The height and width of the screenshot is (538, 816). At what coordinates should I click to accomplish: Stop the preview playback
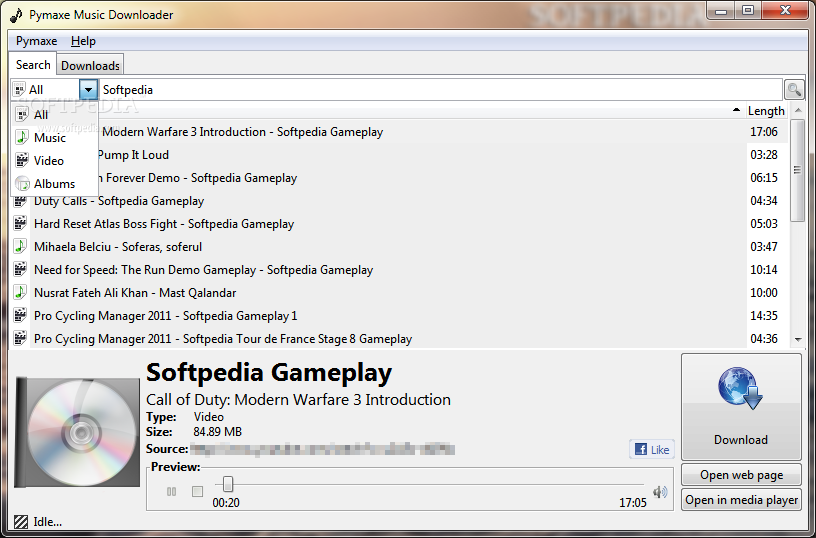(197, 491)
